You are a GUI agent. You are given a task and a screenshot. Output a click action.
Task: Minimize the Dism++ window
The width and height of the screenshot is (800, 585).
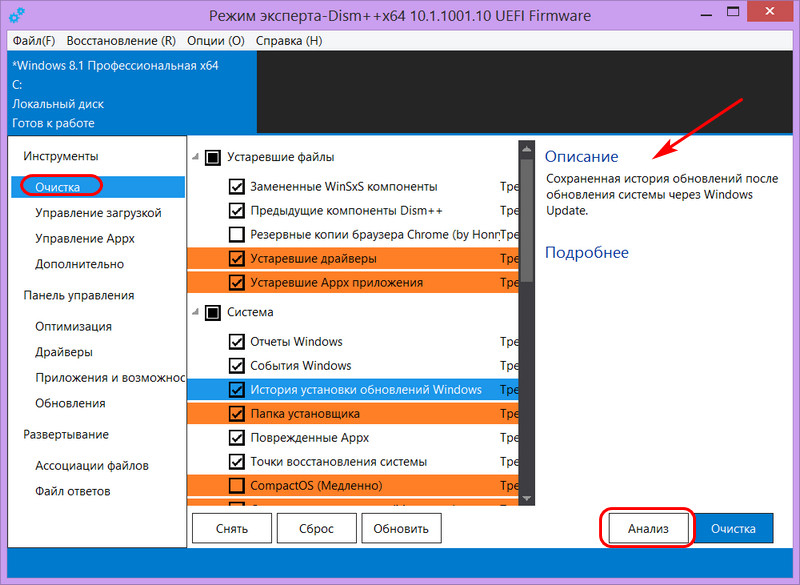click(x=707, y=14)
